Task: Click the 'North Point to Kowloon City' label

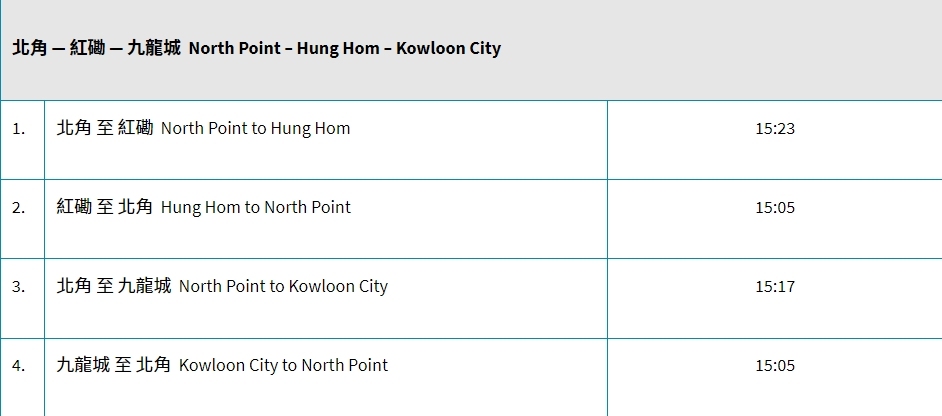Action: (x=283, y=286)
